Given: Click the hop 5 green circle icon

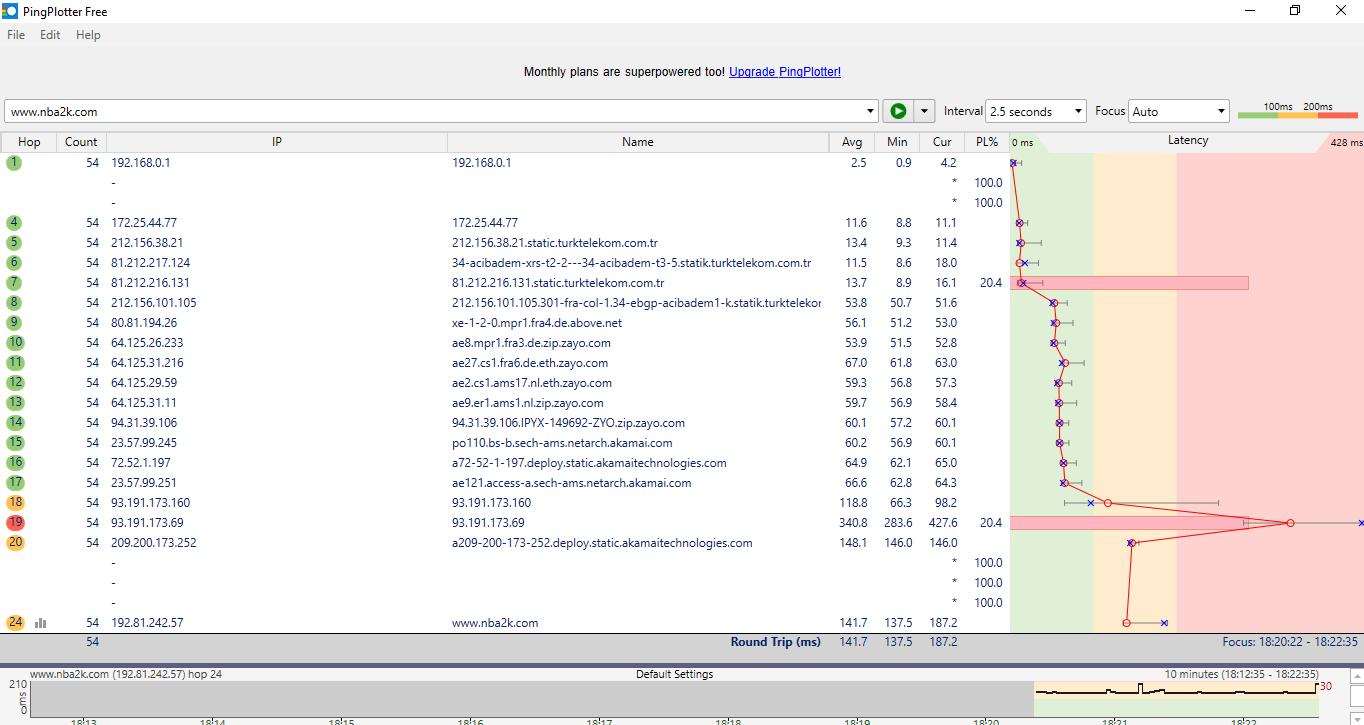Looking at the screenshot, I should coord(14,242).
